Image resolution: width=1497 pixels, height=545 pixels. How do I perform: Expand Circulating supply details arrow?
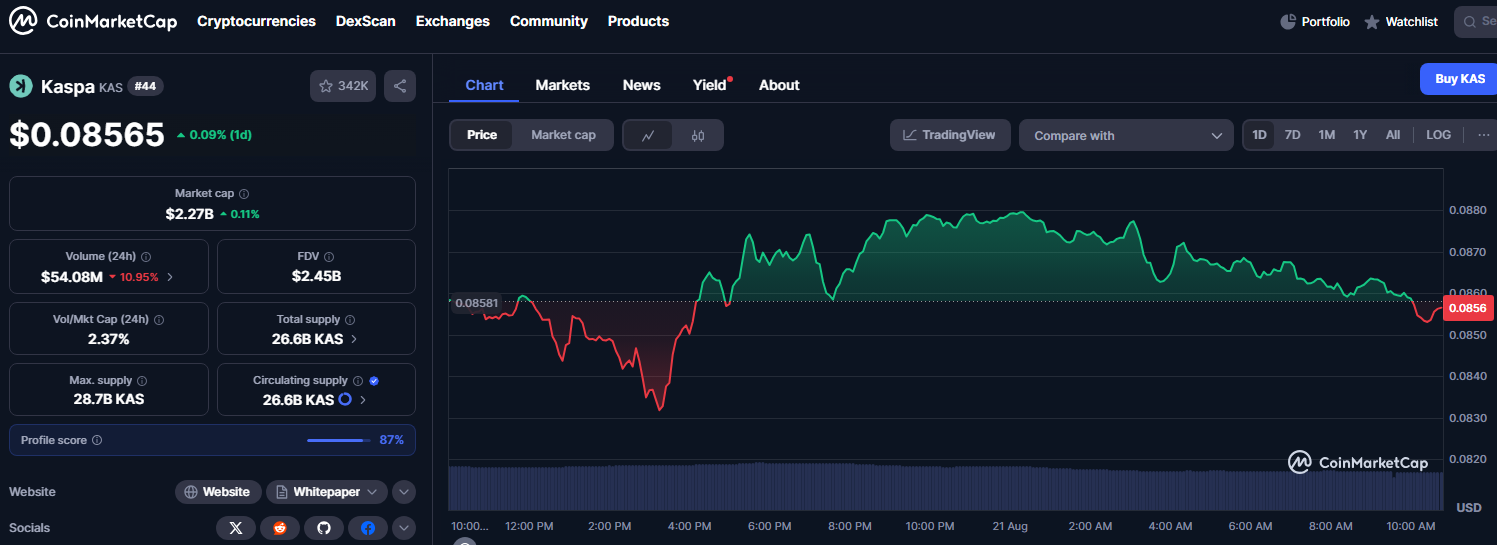click(x=362, y=400)
